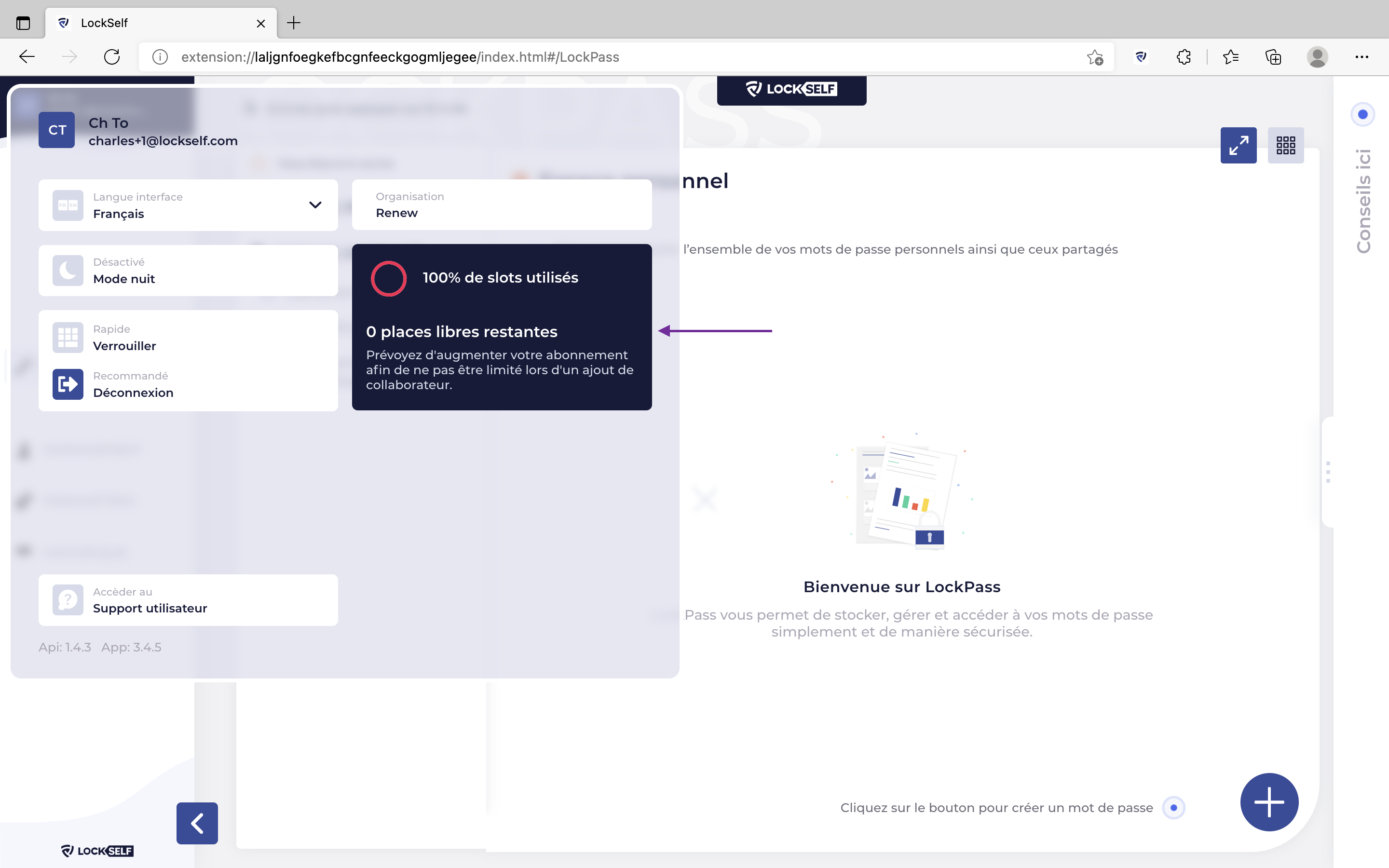The image size is (1389, 868).
Task: Open the LockSelf extension toolbar icon
Action: [1141, 57]
